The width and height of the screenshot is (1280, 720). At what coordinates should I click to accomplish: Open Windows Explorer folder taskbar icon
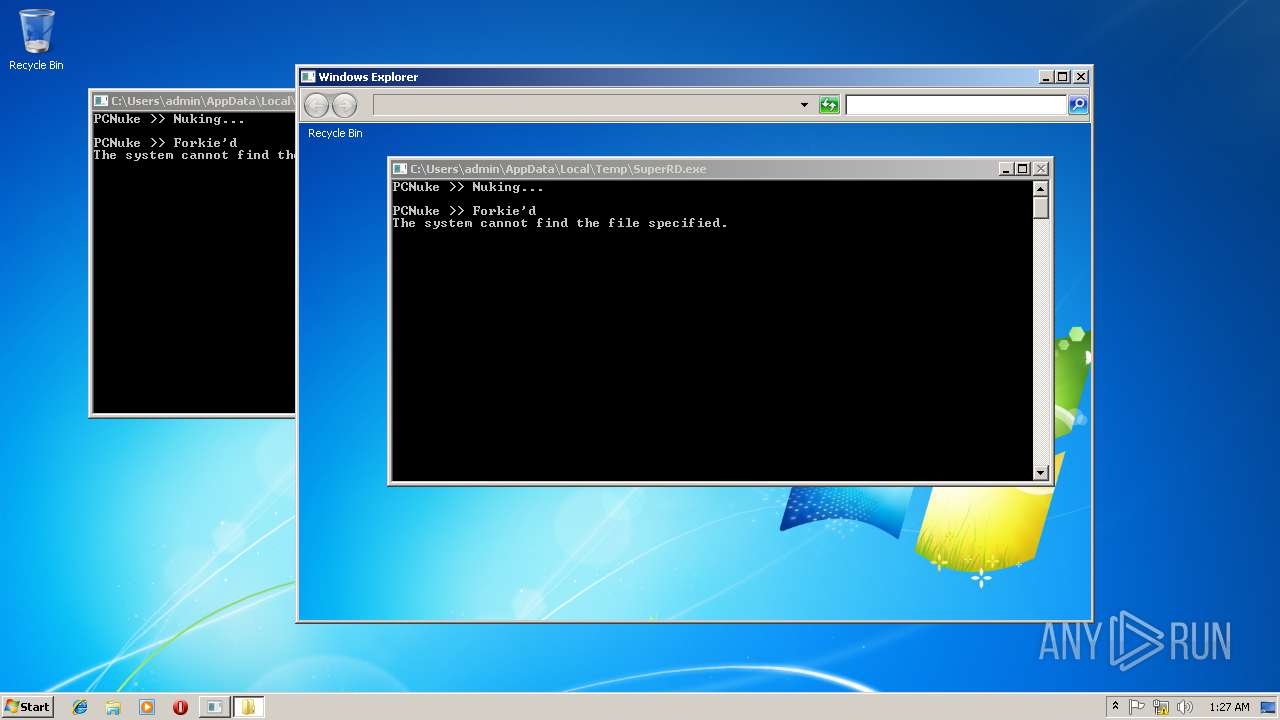pos(113,707)
